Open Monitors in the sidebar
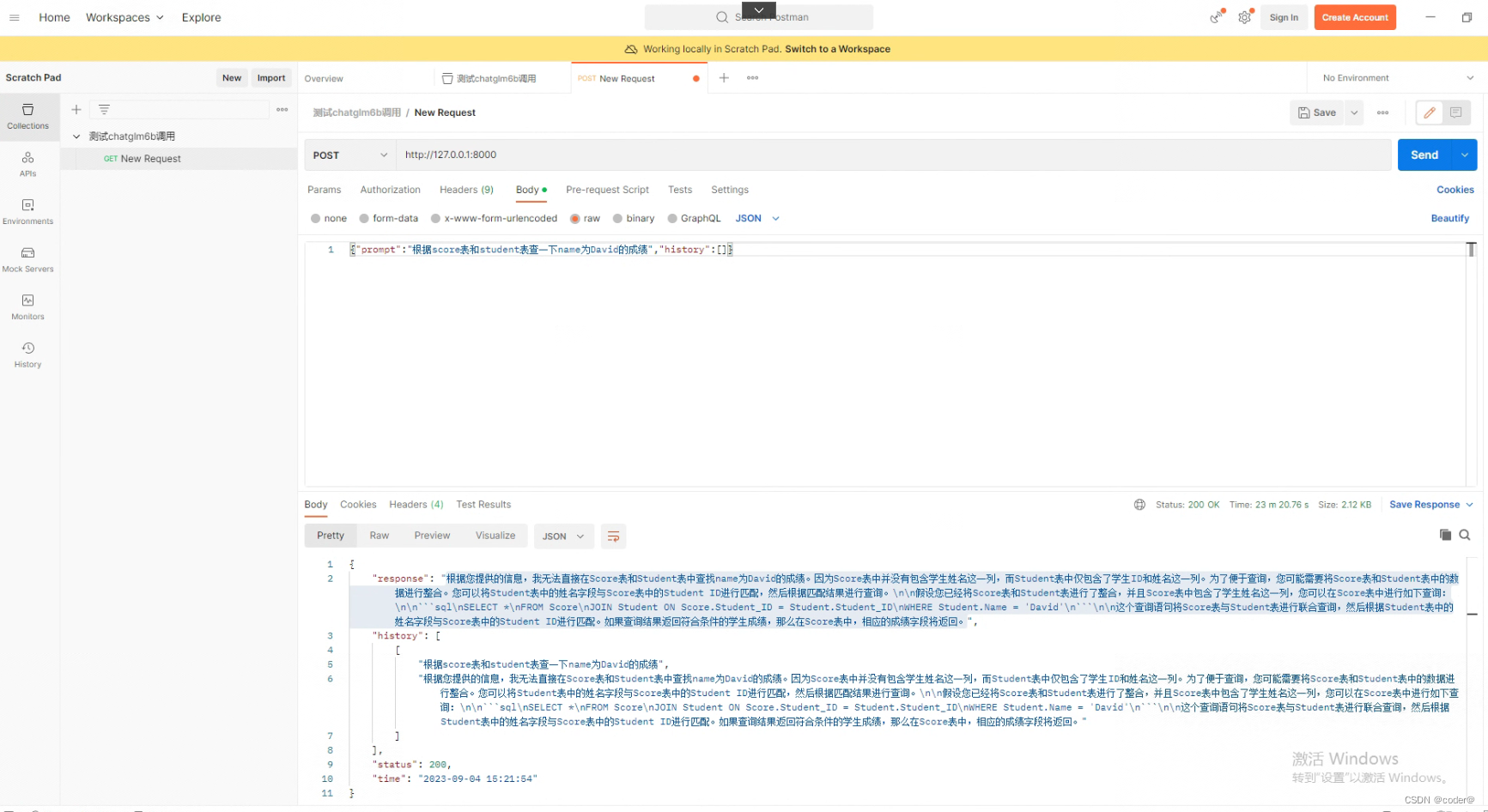 [x=28, y=307]
